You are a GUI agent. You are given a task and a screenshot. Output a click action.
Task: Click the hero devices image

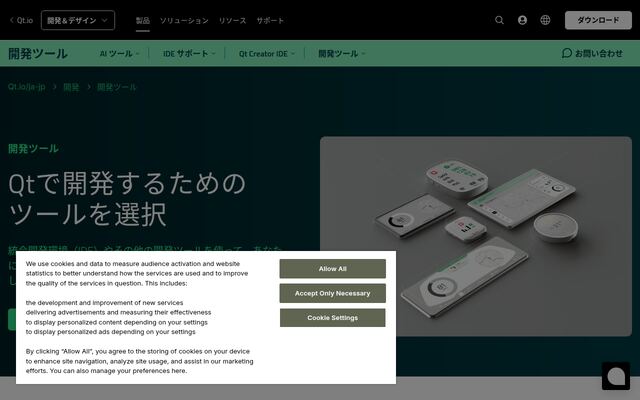tap(476, 236)
